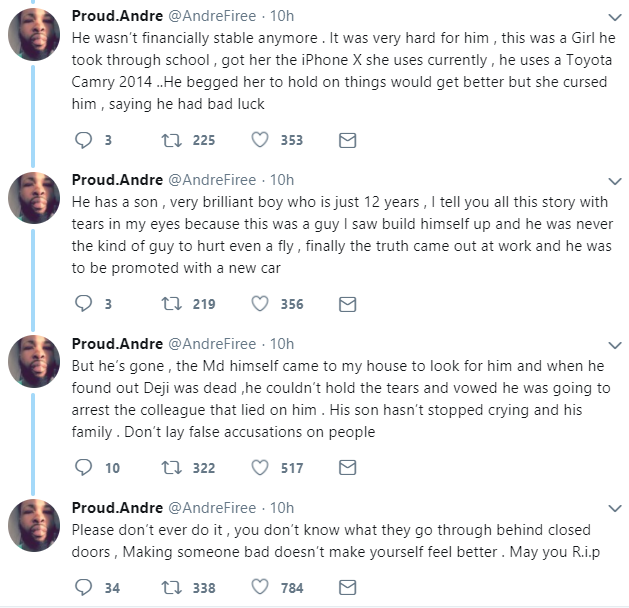Like the tweet with 517 likes
Image resolution: width=629 pixels, height=608 pixels.
[260, 467]
